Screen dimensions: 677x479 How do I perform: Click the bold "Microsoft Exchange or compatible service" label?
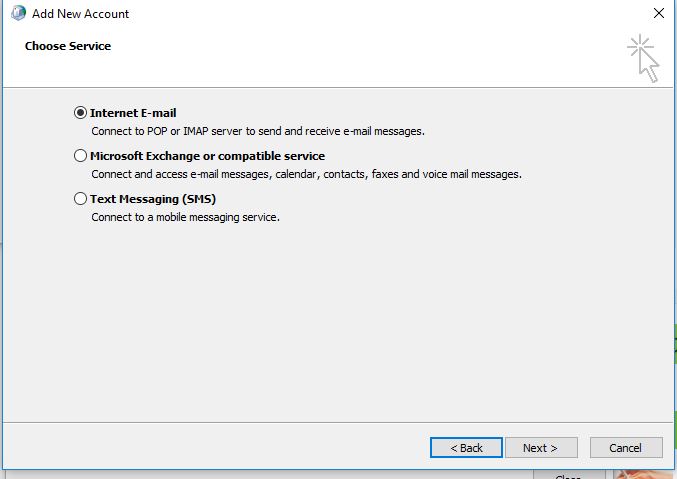coord(207,157)
